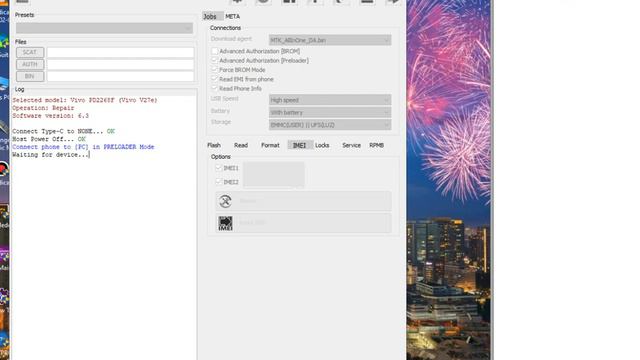The width and height of the screenshot is (640, 360).
Task: Open the Format tab
Action: coord(270,145)
